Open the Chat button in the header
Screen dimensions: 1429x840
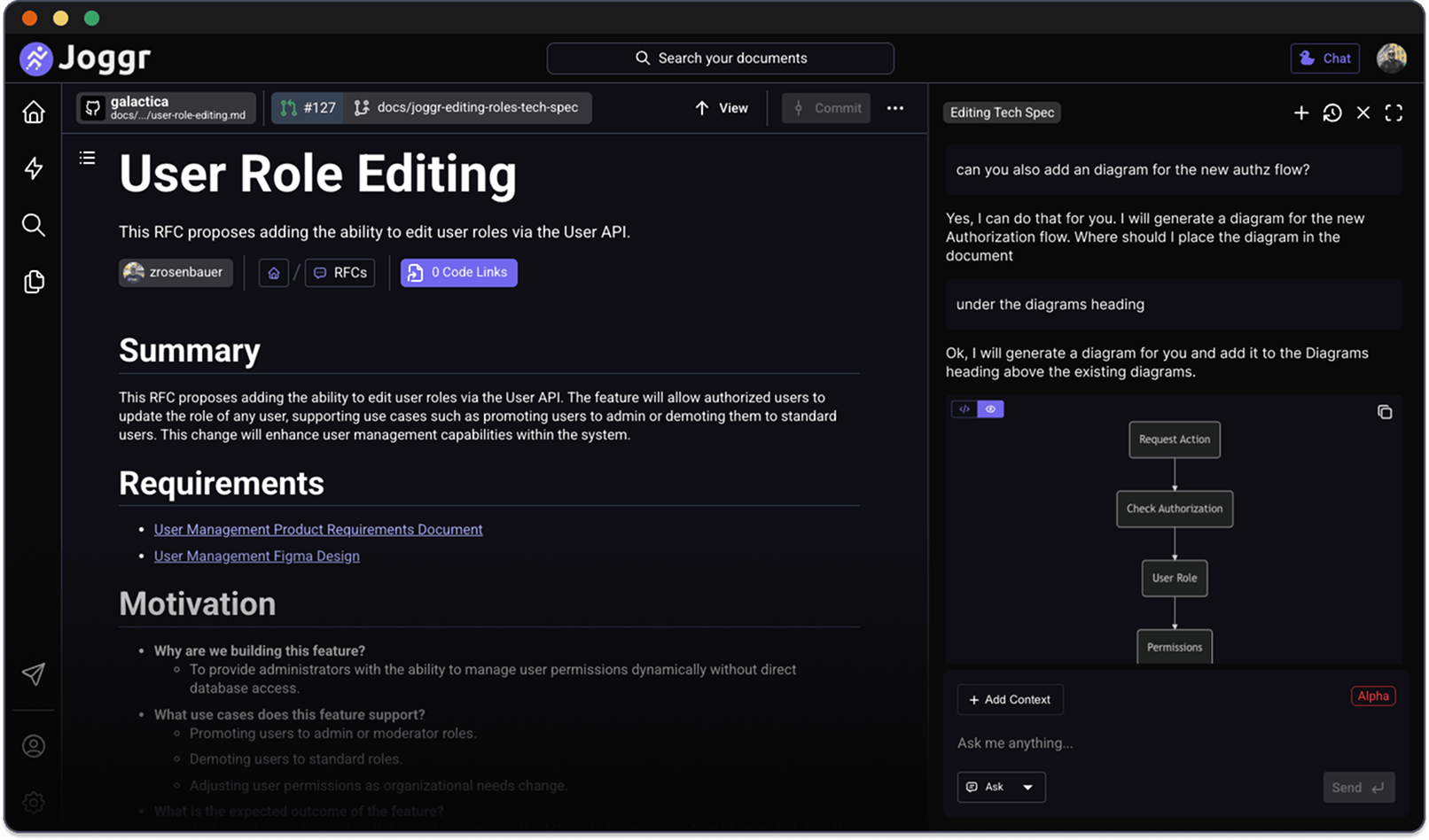pos(1325,58)
